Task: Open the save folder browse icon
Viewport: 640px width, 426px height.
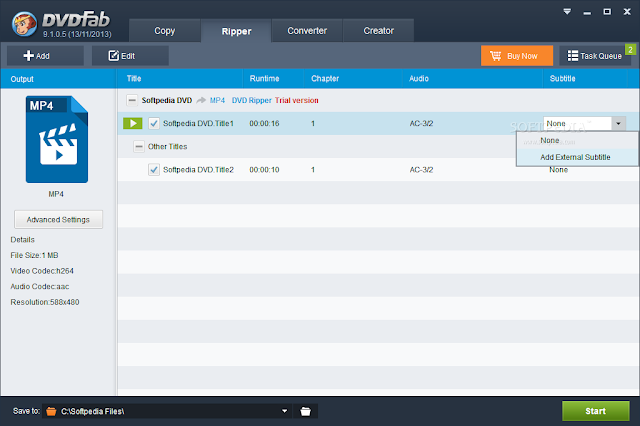Action: pyautogui.click(x=305, y=411)
